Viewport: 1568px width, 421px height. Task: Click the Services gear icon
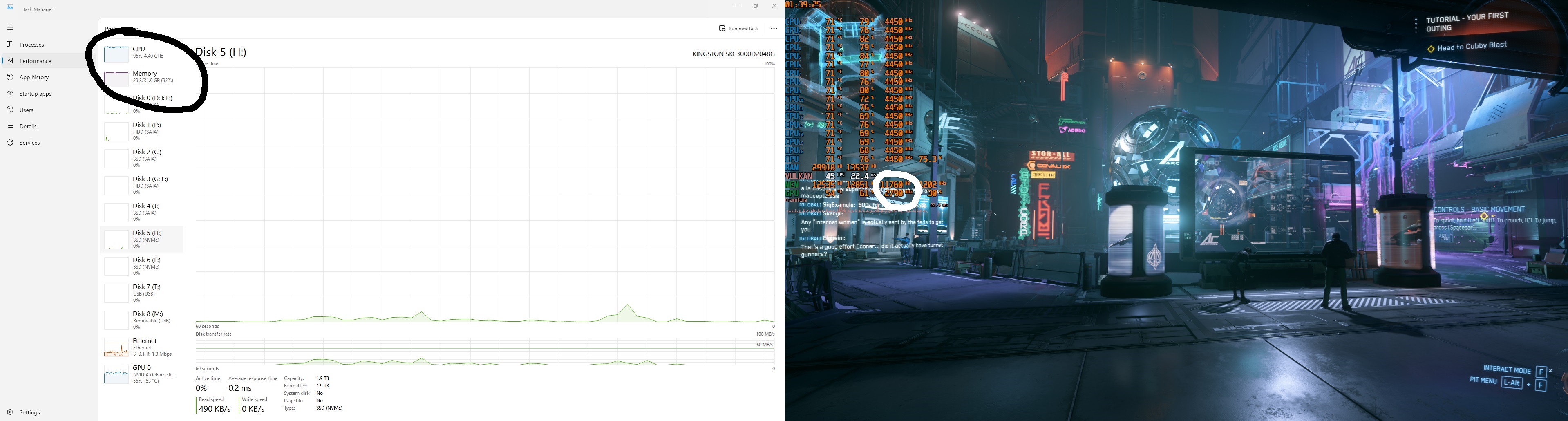click(x=10, y=143)
